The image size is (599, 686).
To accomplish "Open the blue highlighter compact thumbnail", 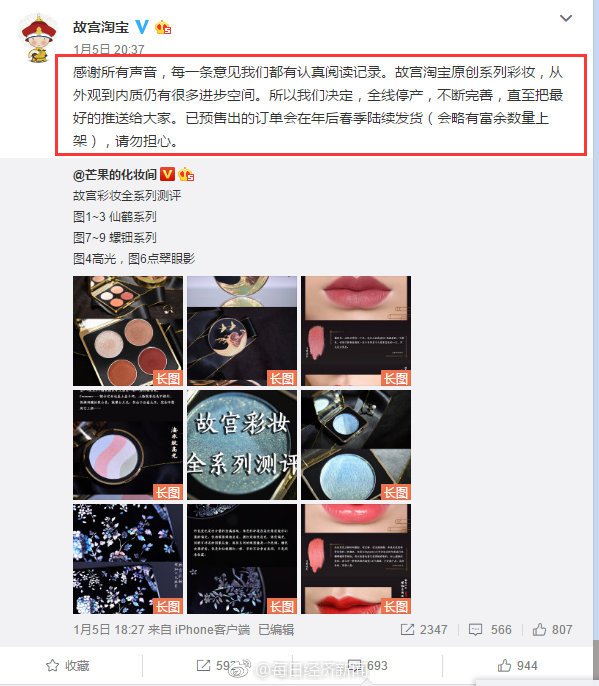I will (x=356, y=445).
